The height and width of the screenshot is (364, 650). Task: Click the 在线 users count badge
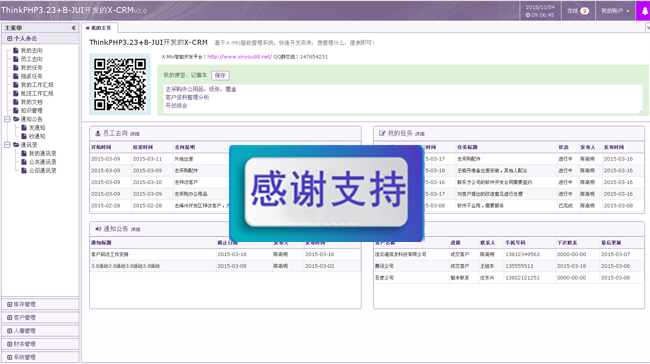point(585,11)
